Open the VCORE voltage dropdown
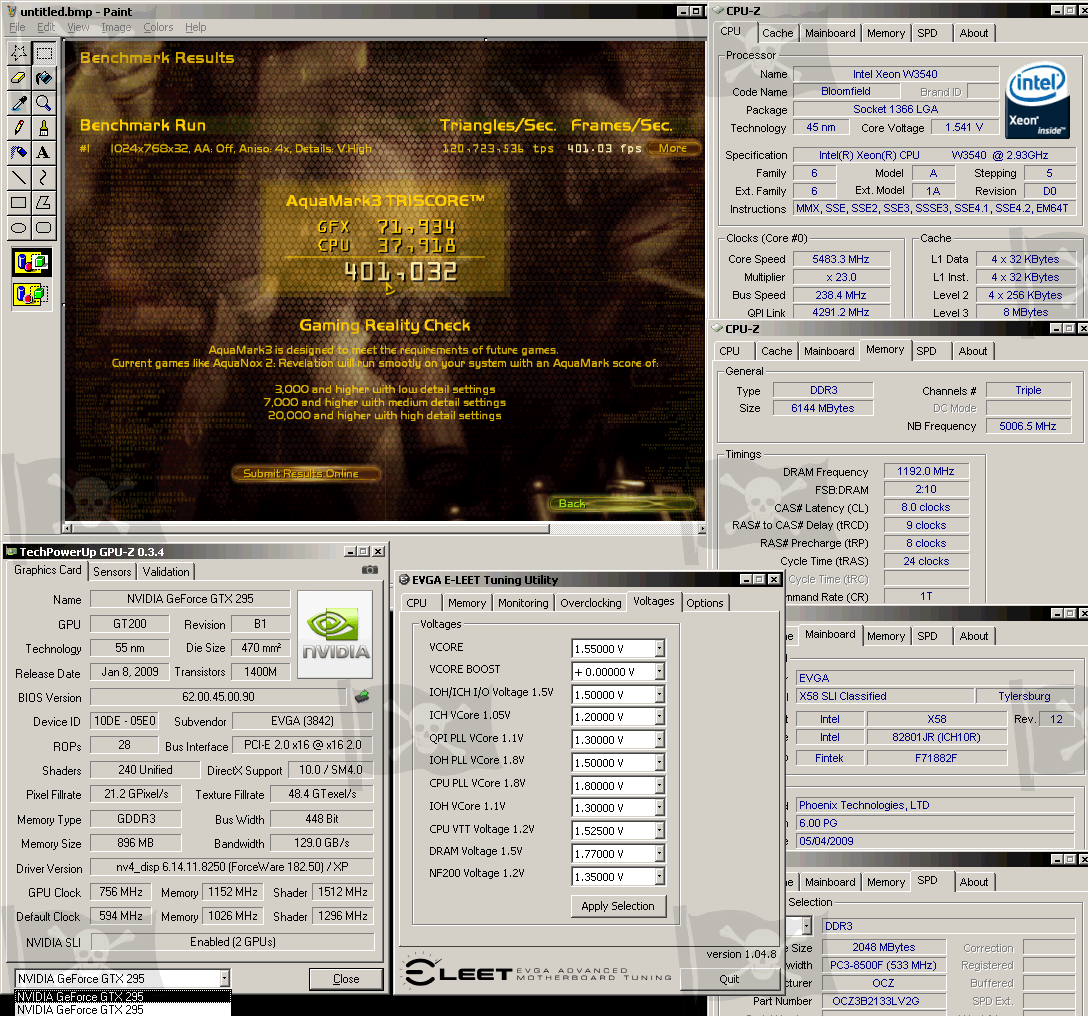This screenshot has height=1016, width=1088. click(x=659, y=649)
